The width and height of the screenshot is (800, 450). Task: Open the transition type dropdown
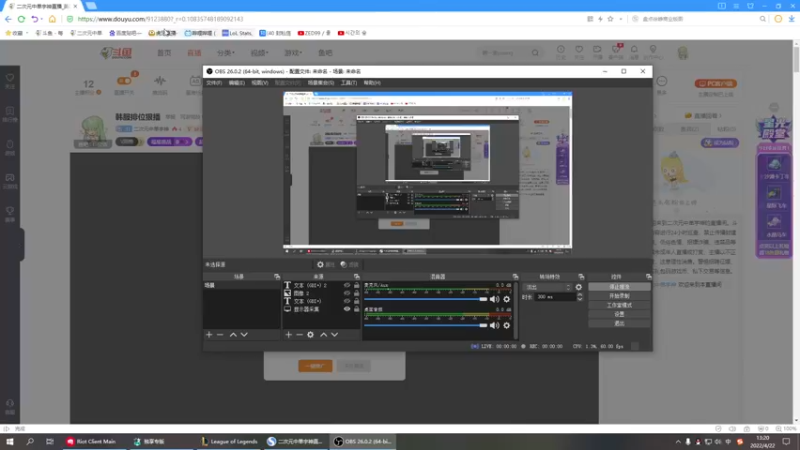click(548, 287)
